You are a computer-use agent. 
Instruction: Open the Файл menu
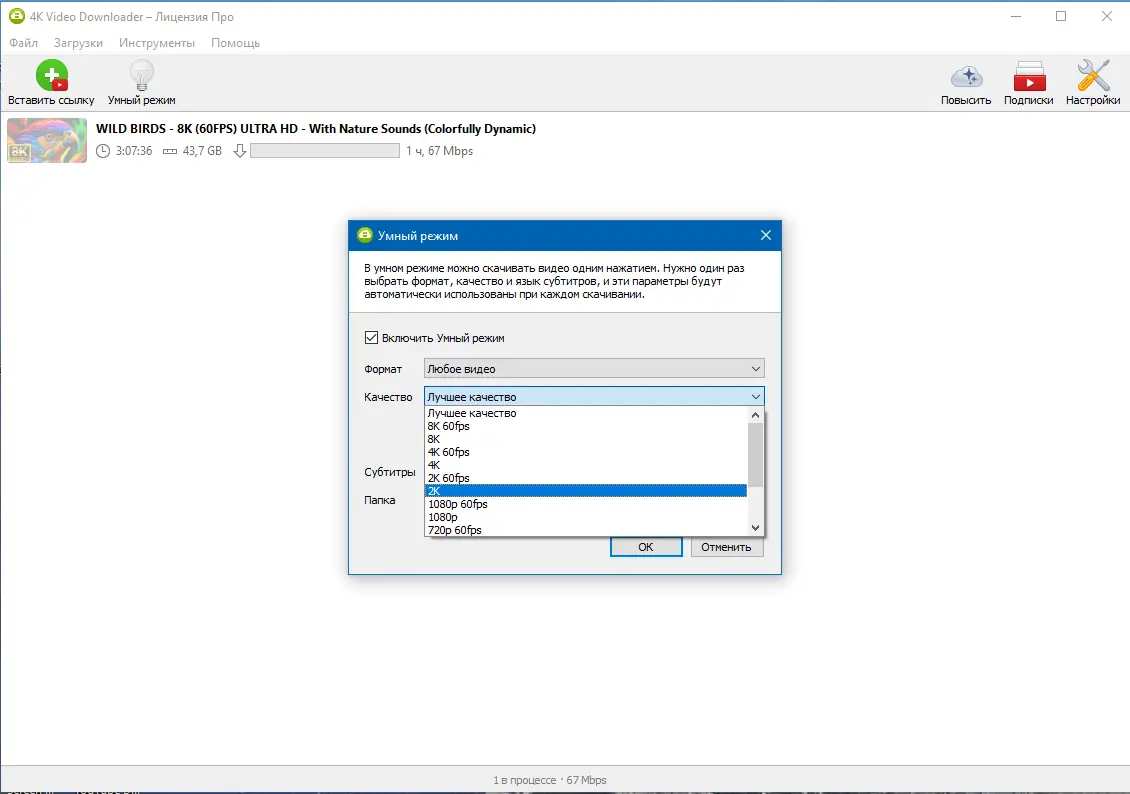(24, 43)
